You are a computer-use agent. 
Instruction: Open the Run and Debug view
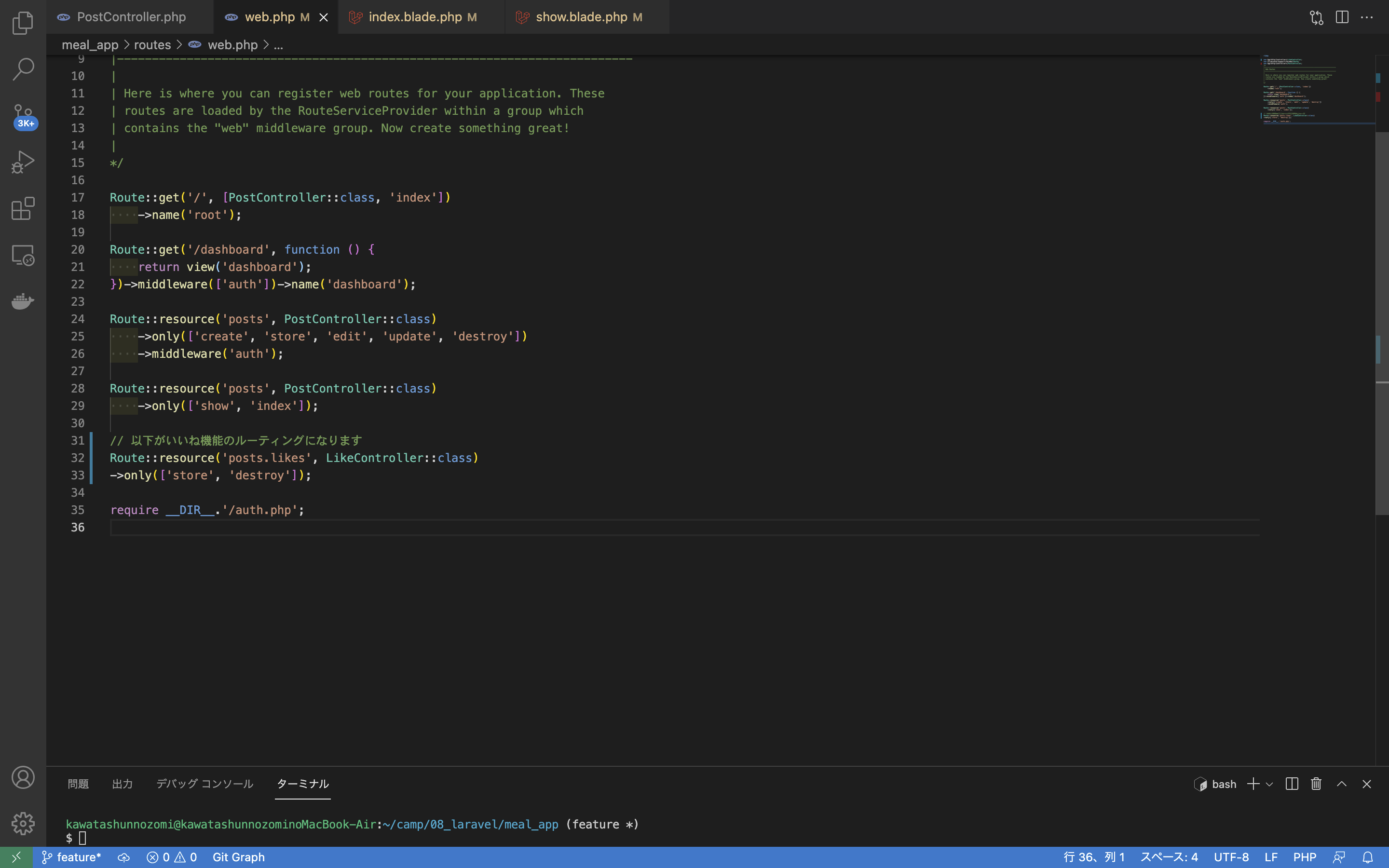pyautogui.click(x=23, y=162)
